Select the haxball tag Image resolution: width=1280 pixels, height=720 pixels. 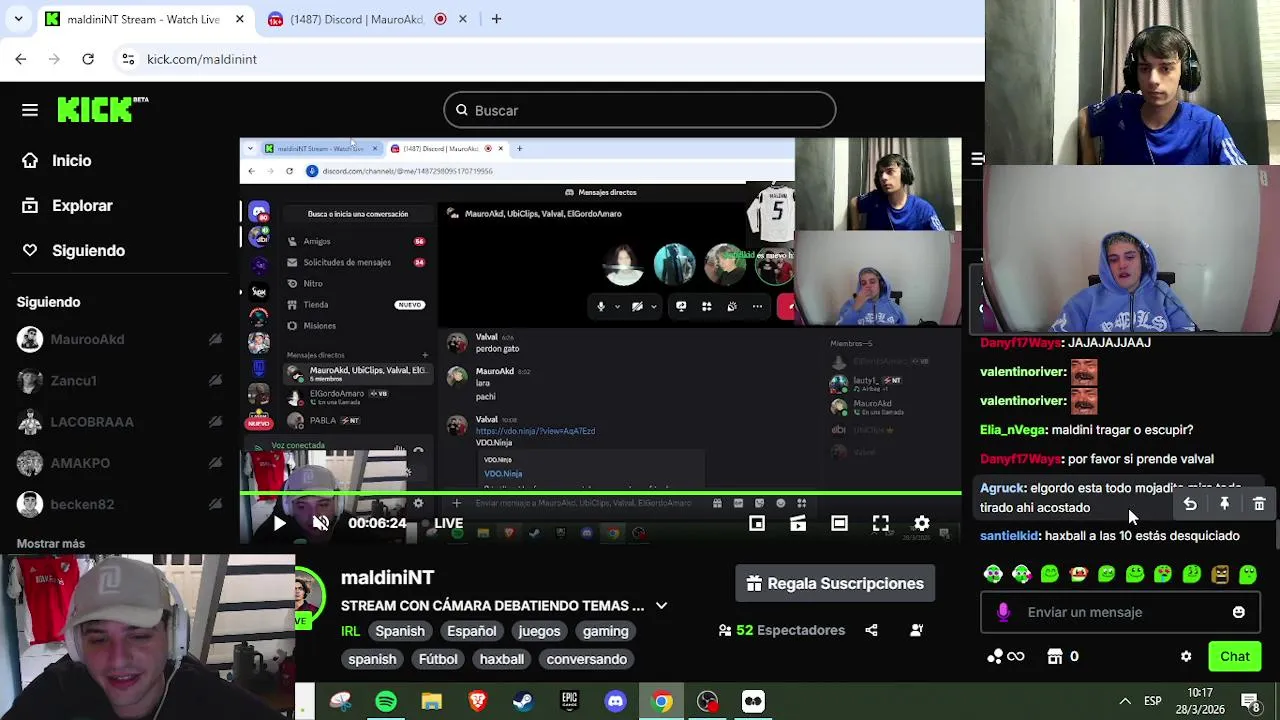click(x=501, y=659)
